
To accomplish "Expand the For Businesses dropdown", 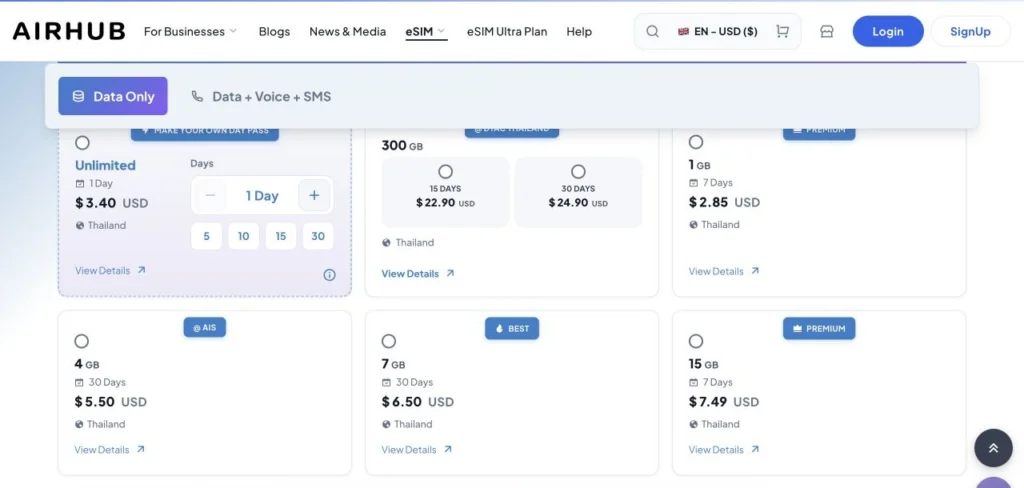I will tap(190, 31).
